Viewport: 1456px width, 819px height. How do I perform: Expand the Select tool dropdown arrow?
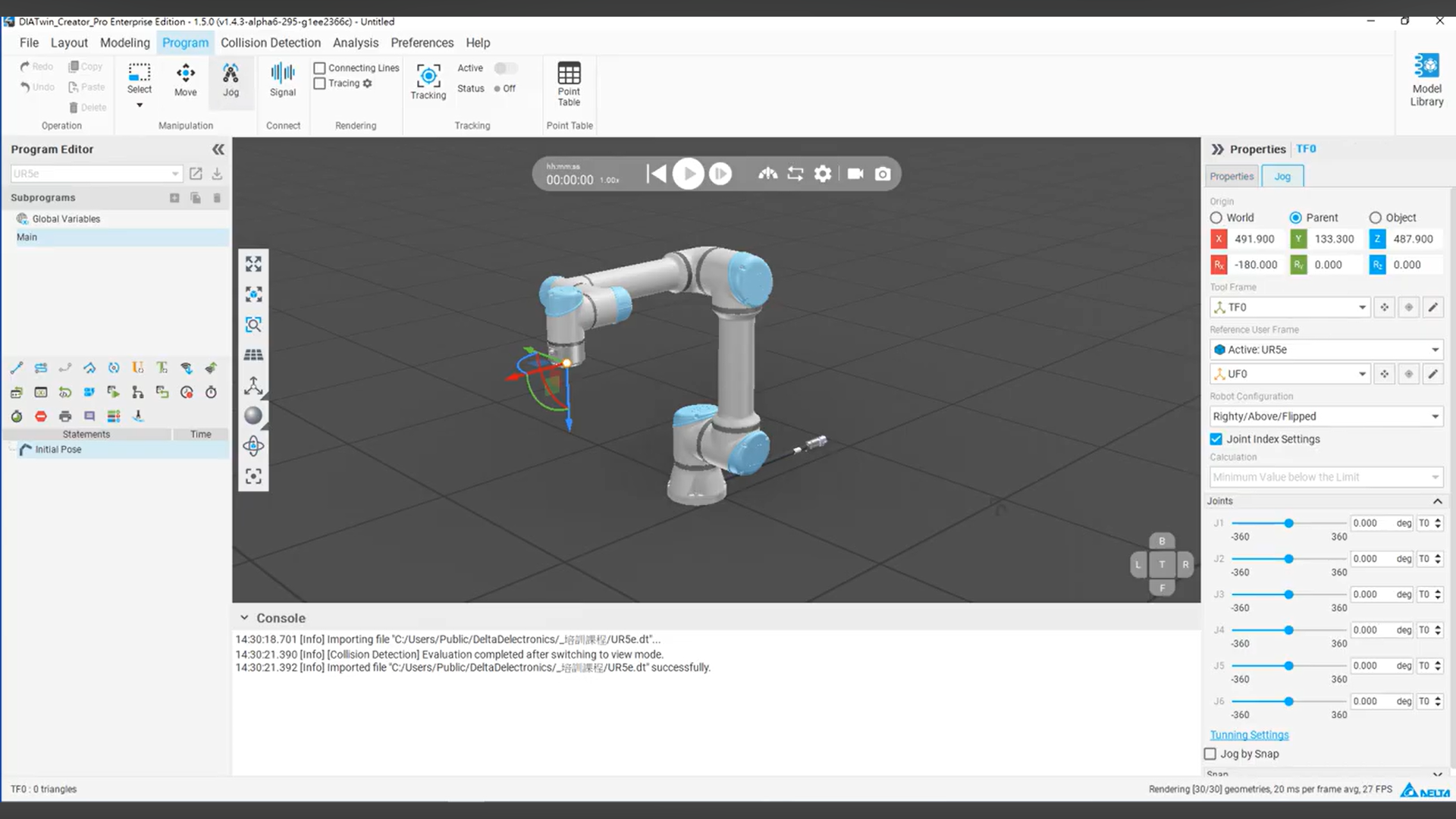tap(140, 105)
